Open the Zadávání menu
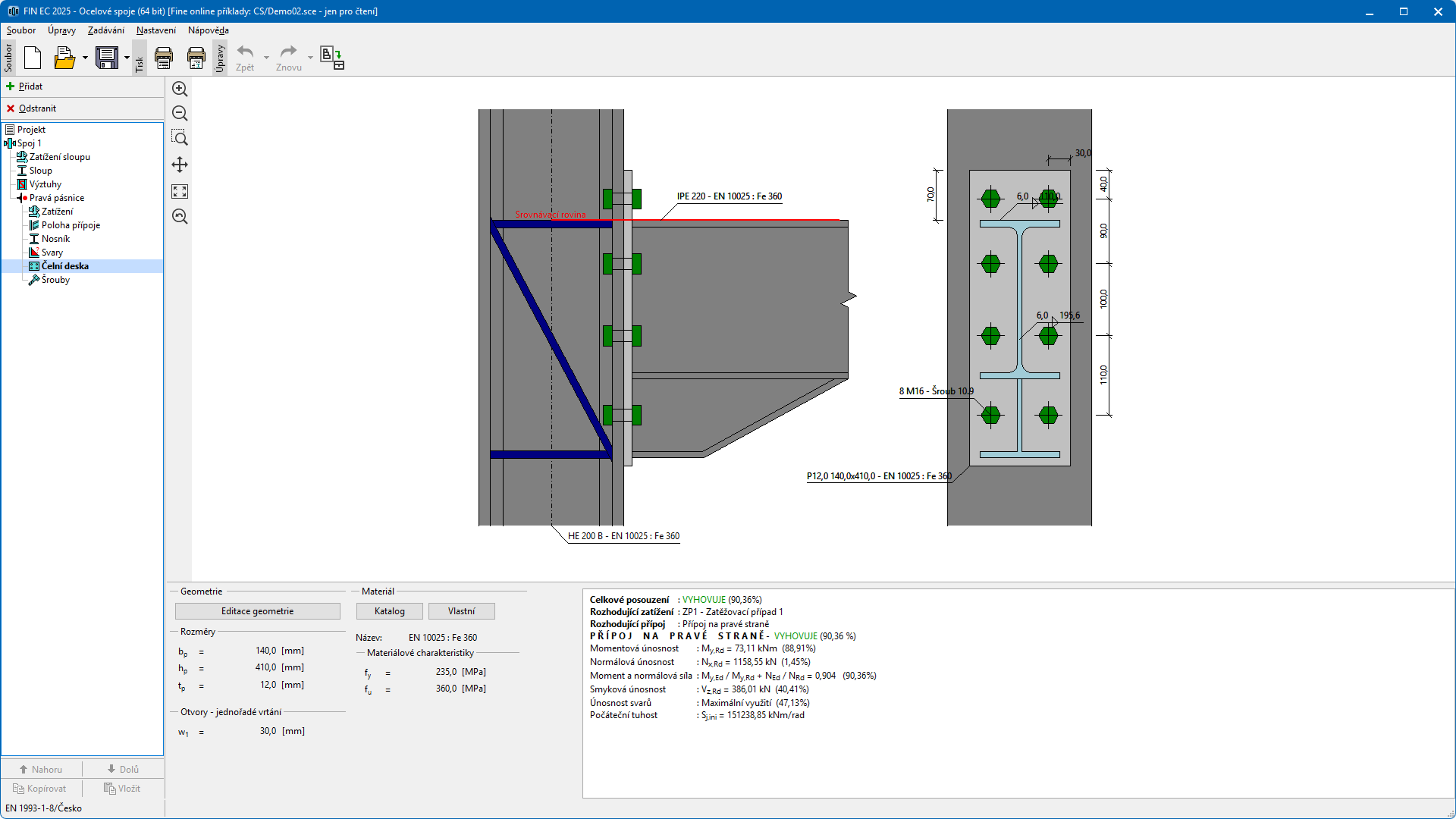 [105, 30]
